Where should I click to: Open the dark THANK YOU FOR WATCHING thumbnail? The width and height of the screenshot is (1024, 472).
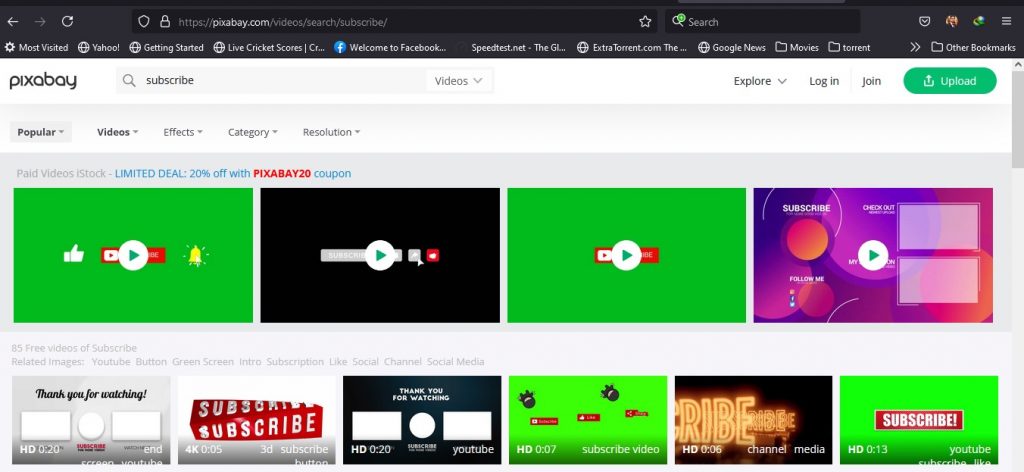[422, 420]
